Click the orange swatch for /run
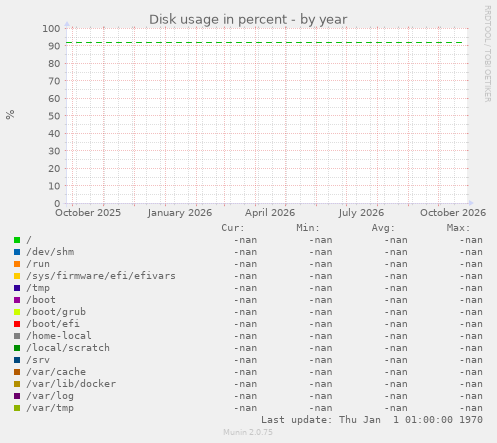 tap(17, 264)
